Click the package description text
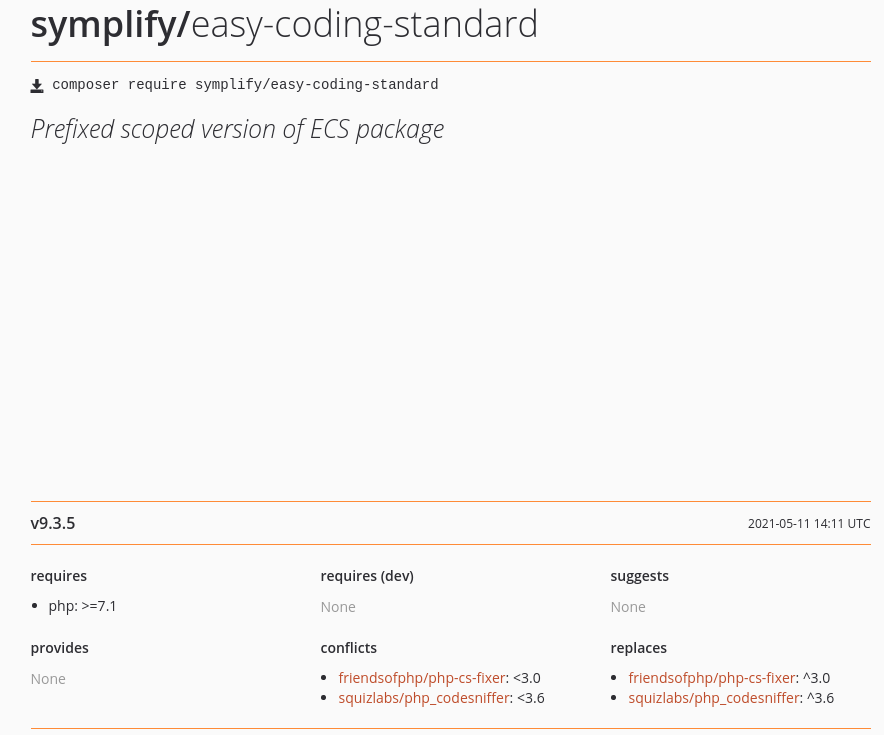Viewport: 884px width, 735px height. (237, 128)
